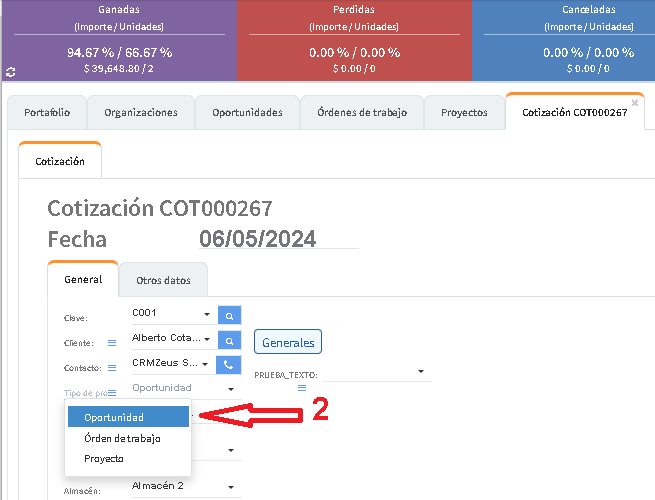Switch to the Proyectos tab
The width and height of the screenshot is (655, 500).
click(464, 112)
